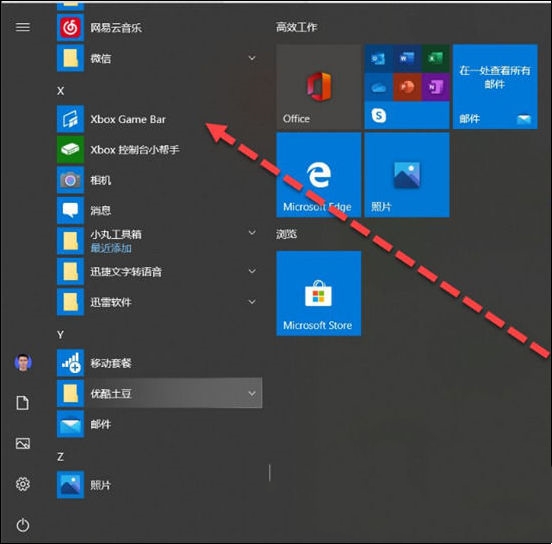Open the 移动套餐 app icon

[70, 363]
